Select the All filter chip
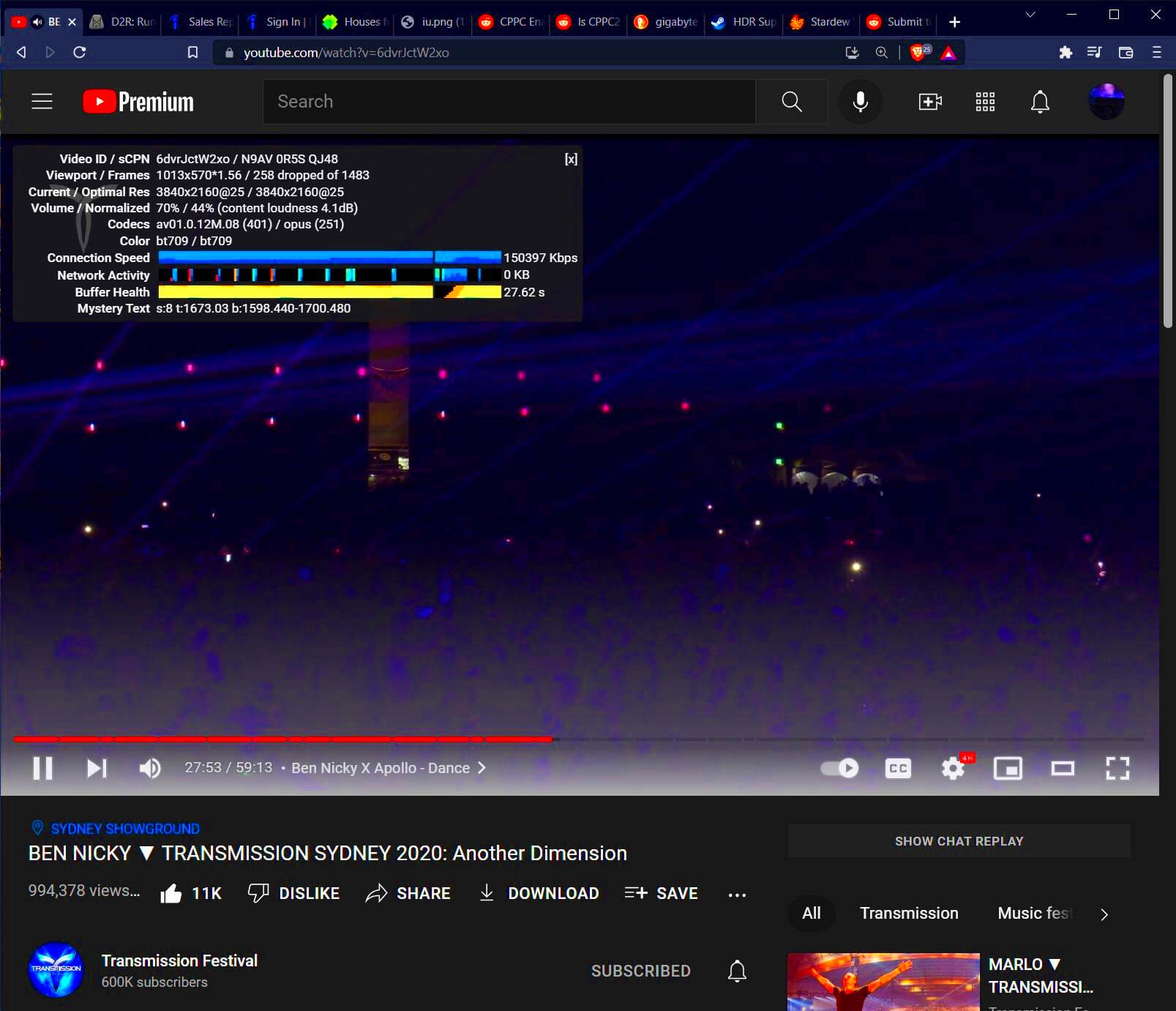This screenshot has width=1176, height=1011. [811, 913]
